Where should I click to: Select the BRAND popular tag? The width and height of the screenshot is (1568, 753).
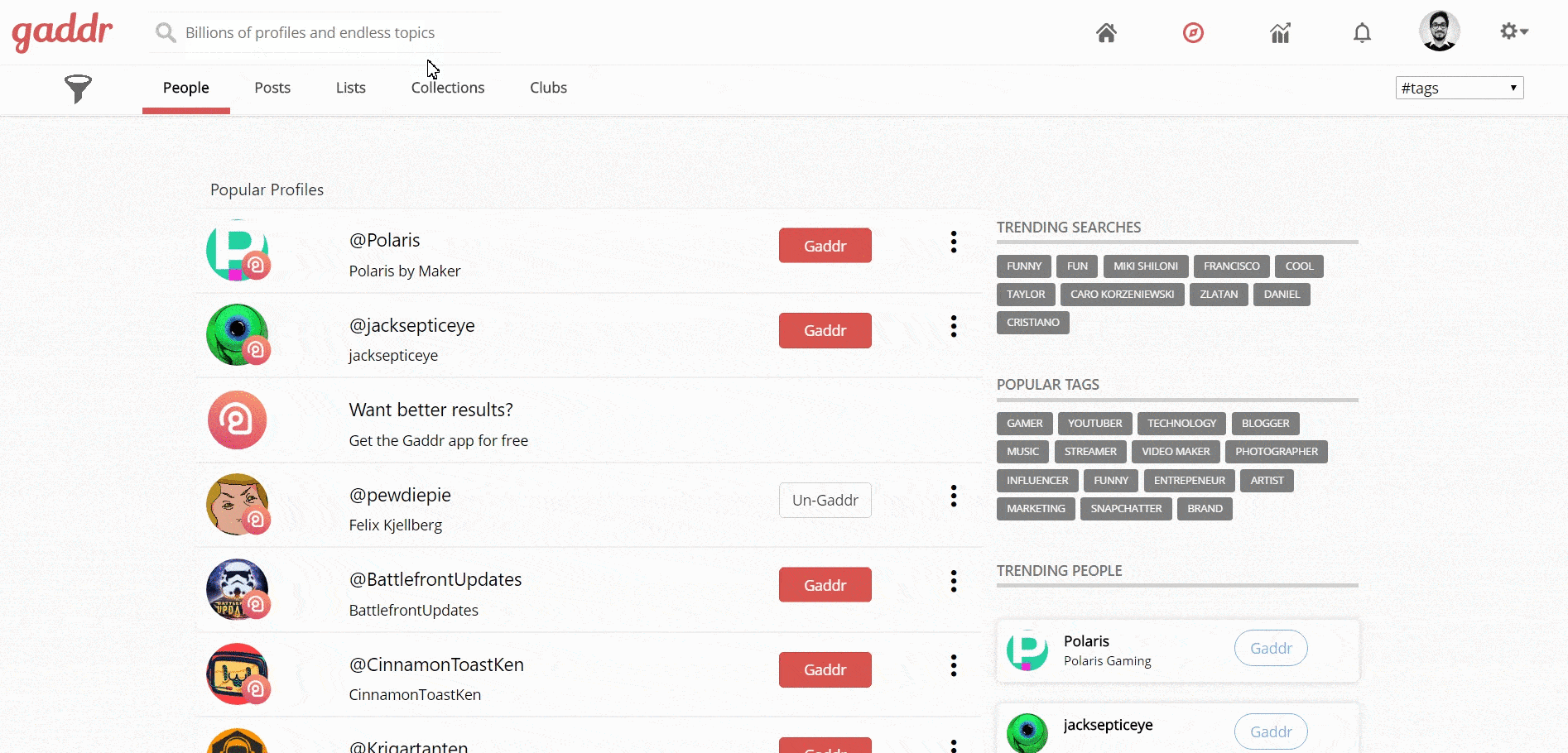[x=1205, y=509]
